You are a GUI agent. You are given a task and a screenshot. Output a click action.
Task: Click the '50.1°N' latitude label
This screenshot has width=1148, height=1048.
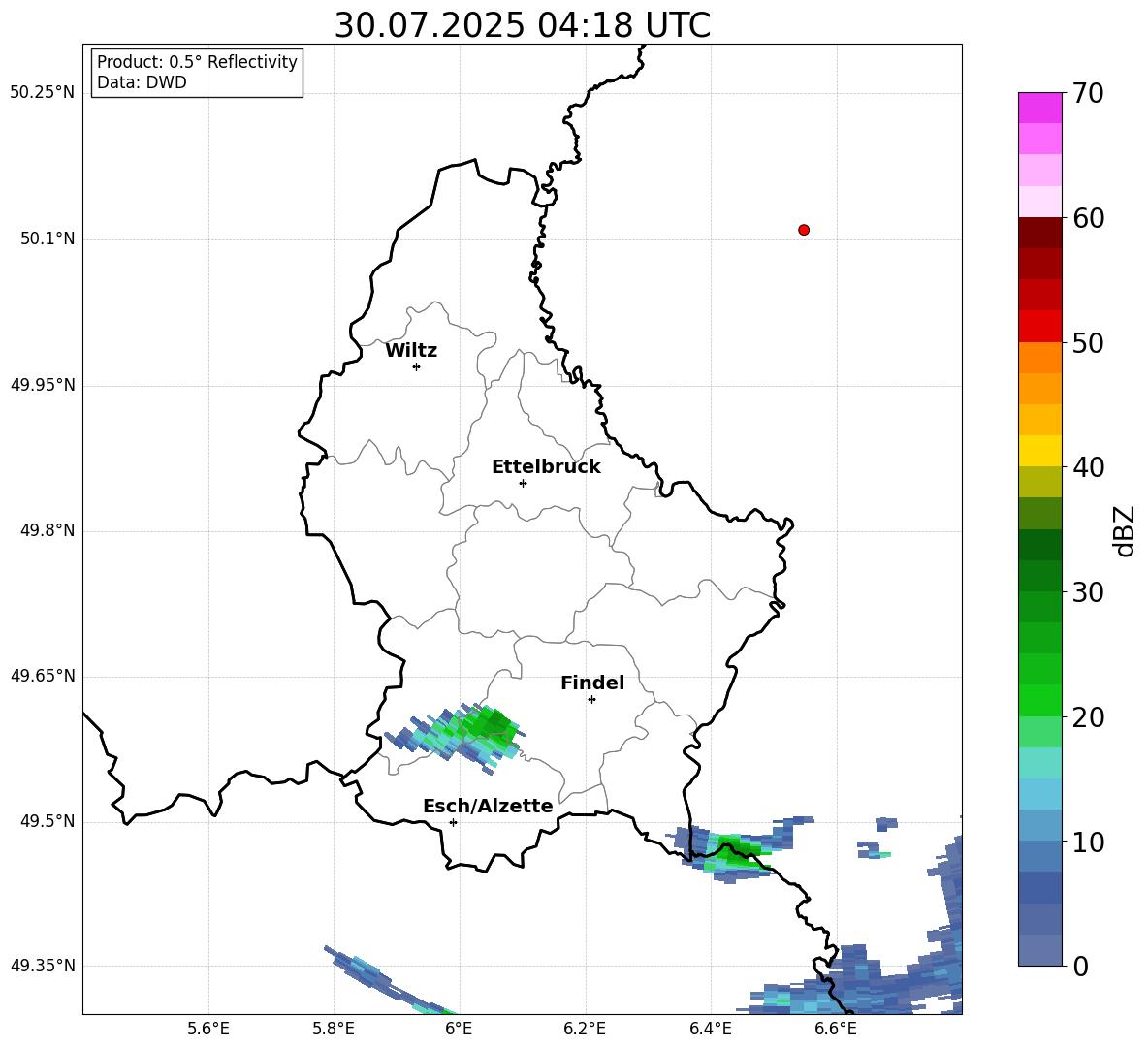click(48, 238)
